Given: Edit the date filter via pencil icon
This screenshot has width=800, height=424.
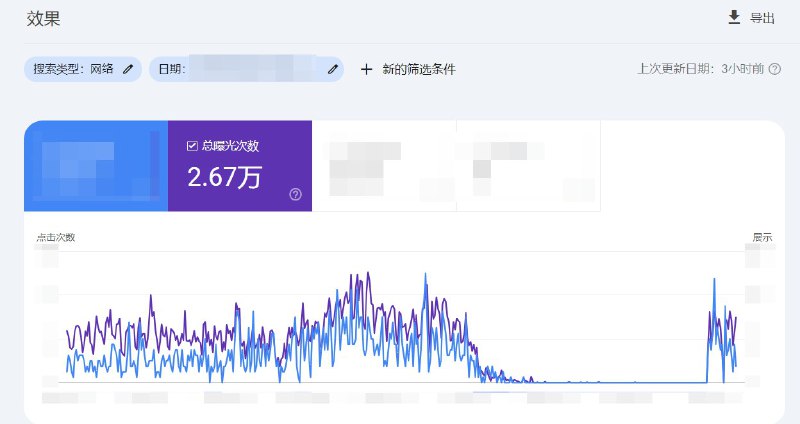Looking at the screenshot, I should pos(333,69).
